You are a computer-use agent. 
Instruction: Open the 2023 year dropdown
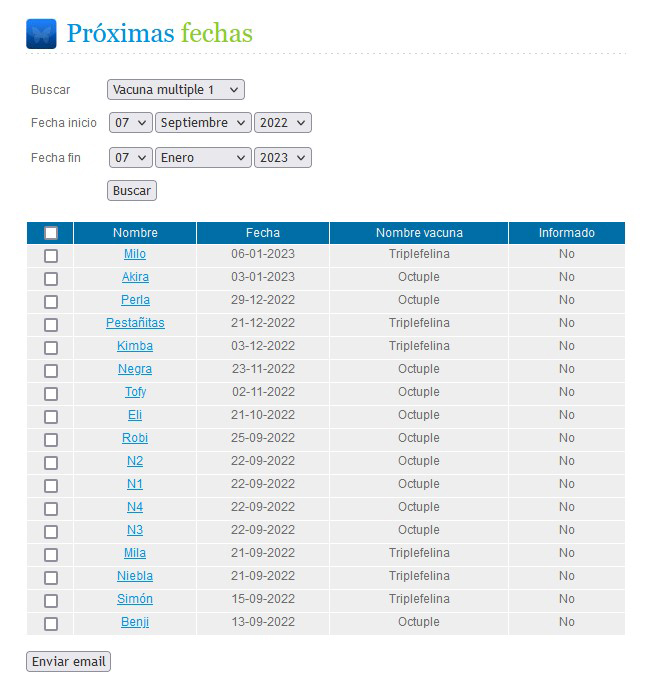point(283,158)
